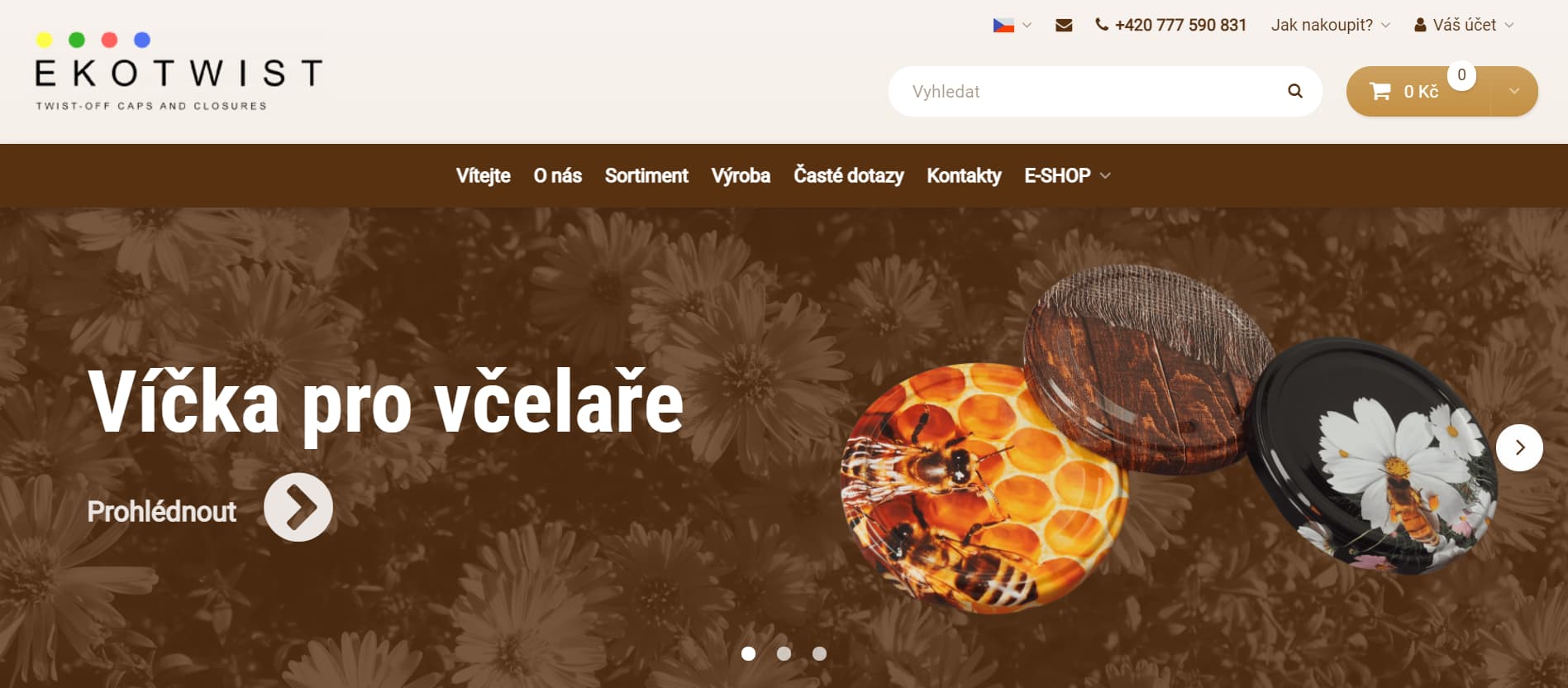This screenshot has height=688, width=1568.
Task: Go to Časté dotazy page
Action: (848, 175)
